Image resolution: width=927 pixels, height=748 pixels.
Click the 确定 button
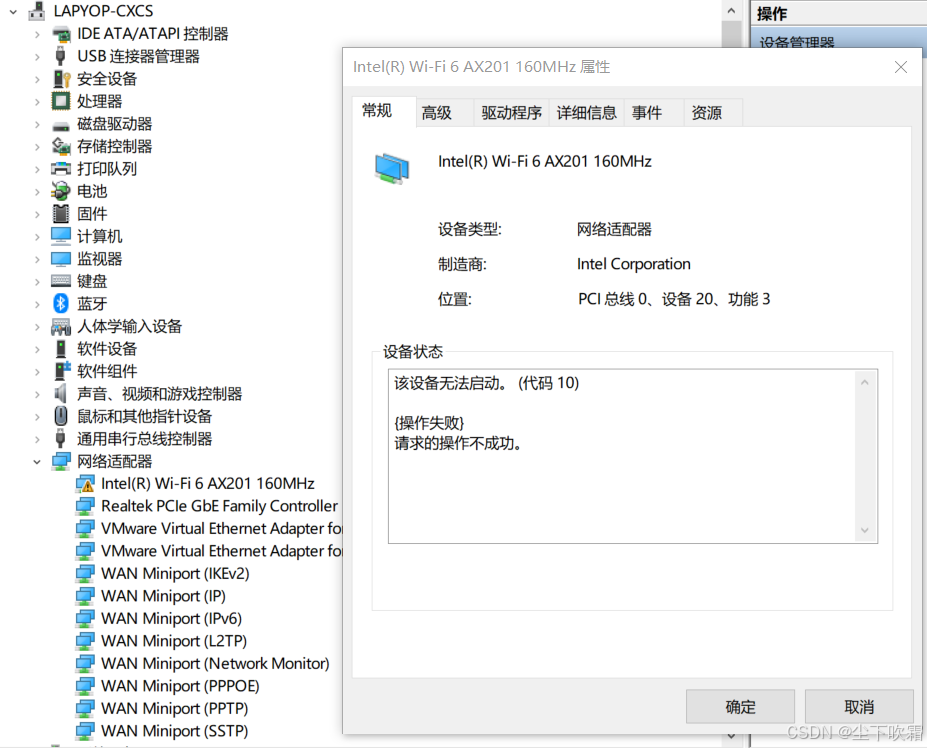(x=740, y=706)
